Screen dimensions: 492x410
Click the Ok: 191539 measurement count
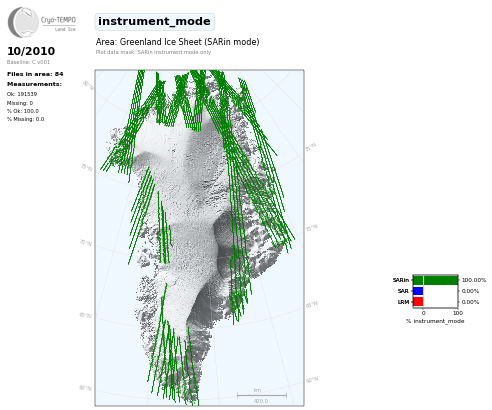point(22,94)
